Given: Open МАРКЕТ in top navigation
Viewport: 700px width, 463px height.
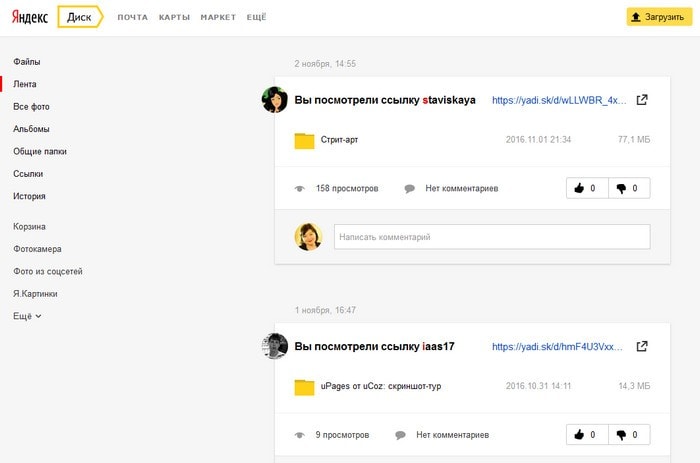Looking at the screenshot, I should click(x=218, y=17).
